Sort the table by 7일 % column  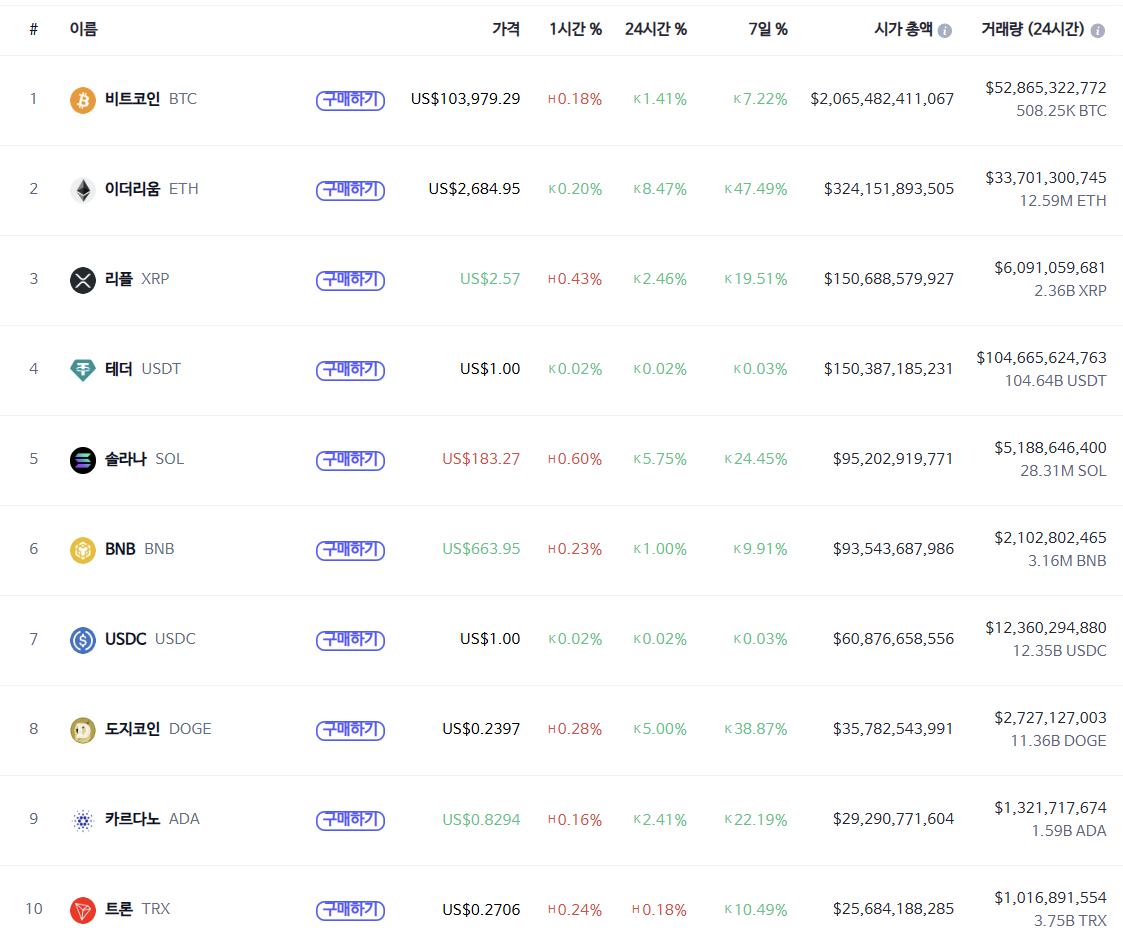(x=767, y=29)
